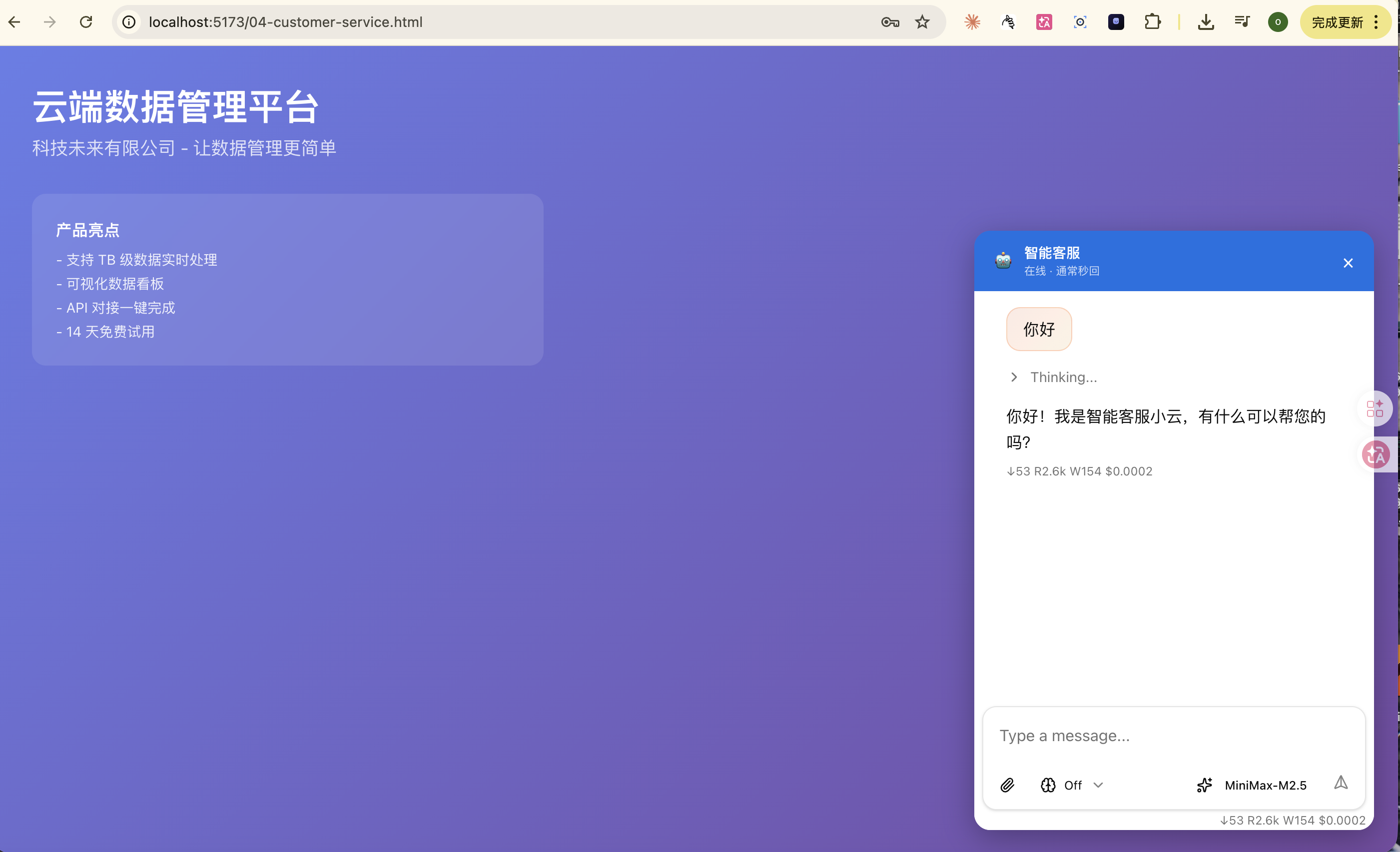This screenshot has width=1400, height=852.
Task: Close the 智能客服 chat panel
Action: (1348, 263)
